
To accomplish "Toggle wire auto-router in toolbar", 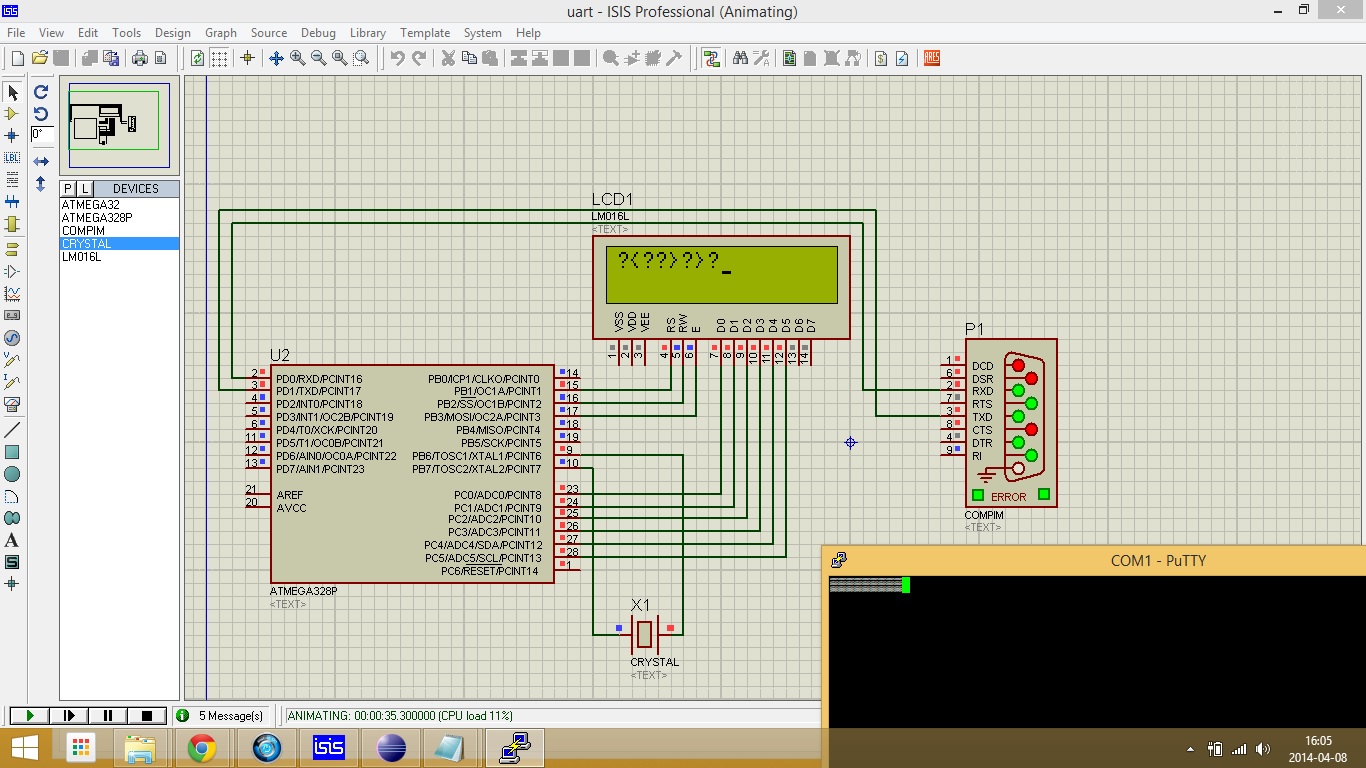I will click(711, 59).
